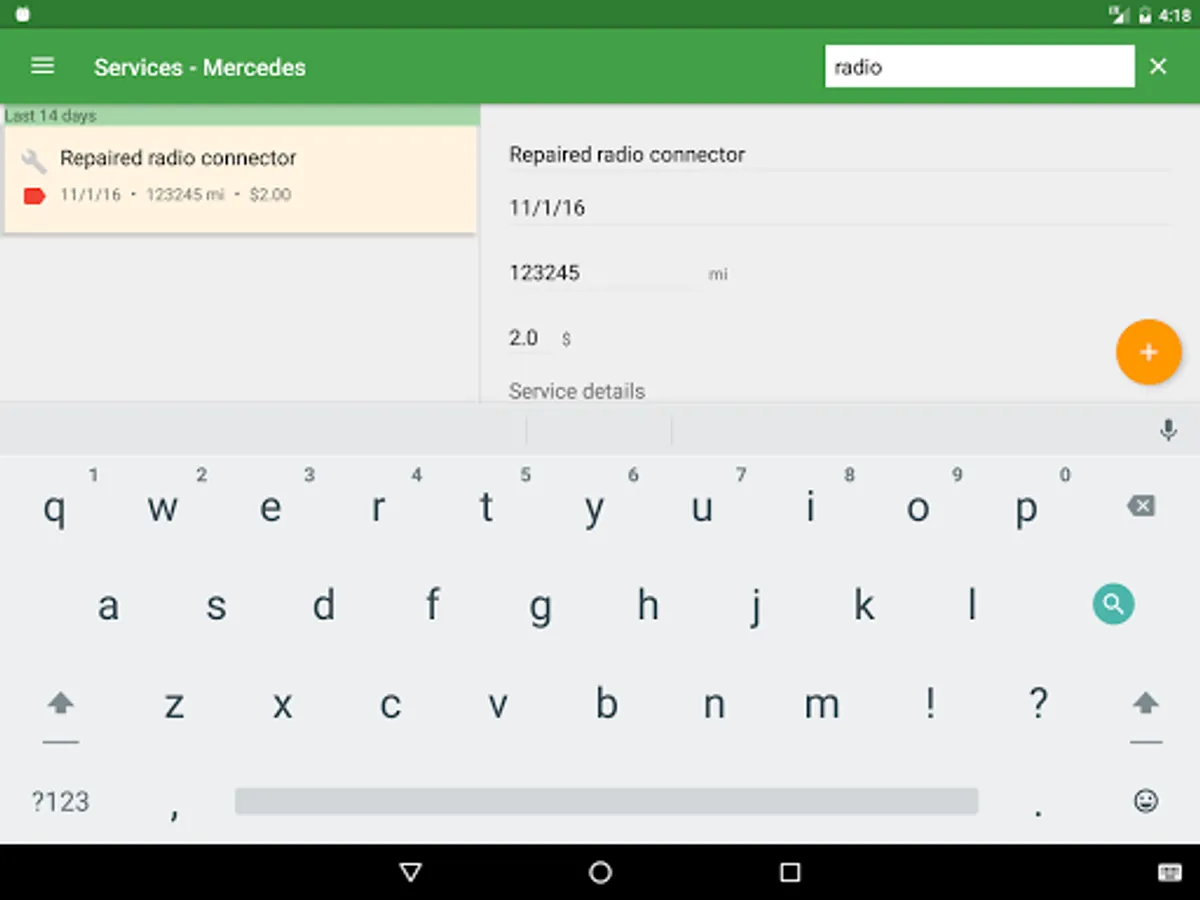1200x900 pixels.
Task: Tap the red tag icon on the entry
Action: [35, 196]
